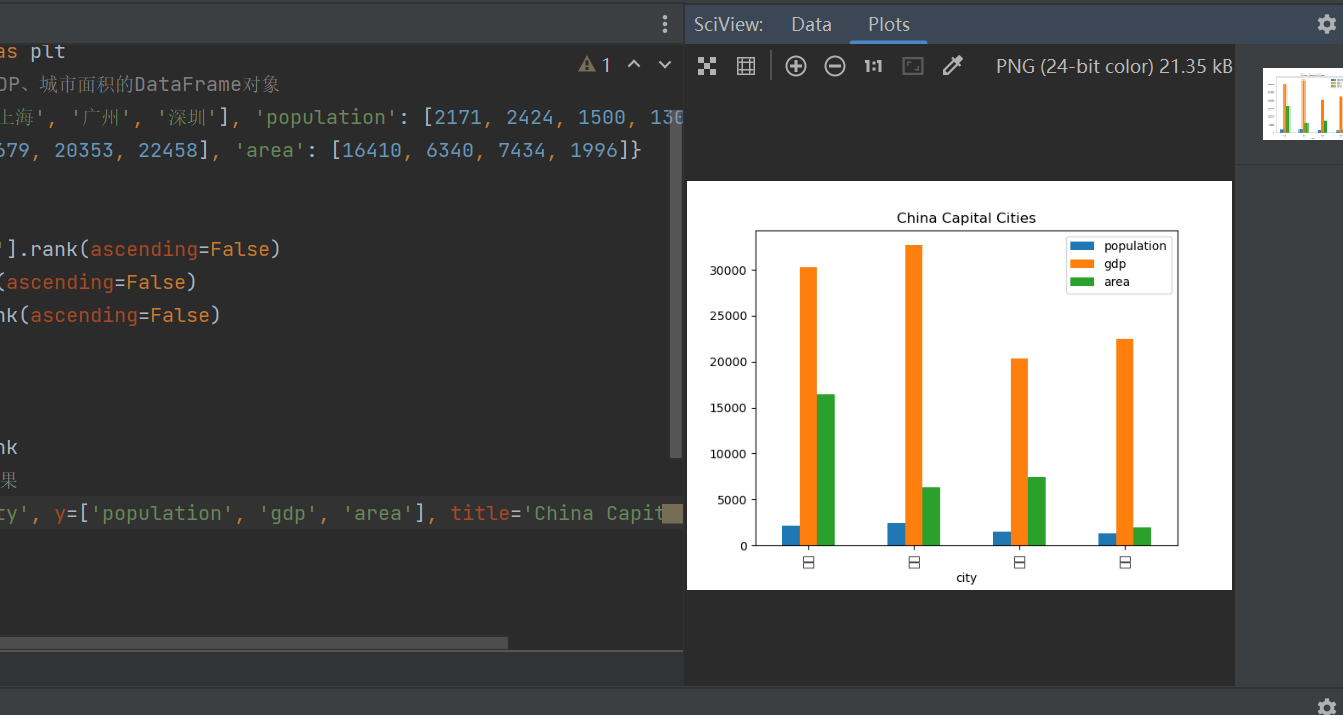Click the SciView panel title label
Viewport: 1343px width, 715px height.
[x=729, y=24]
